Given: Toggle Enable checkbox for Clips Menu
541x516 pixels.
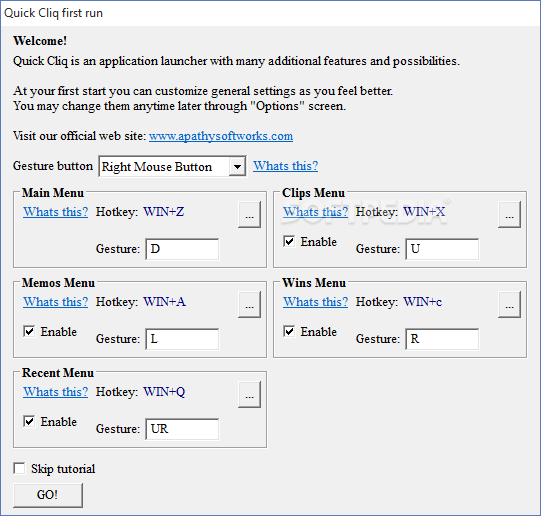Looking at the screenshot, I should point(289,241).
